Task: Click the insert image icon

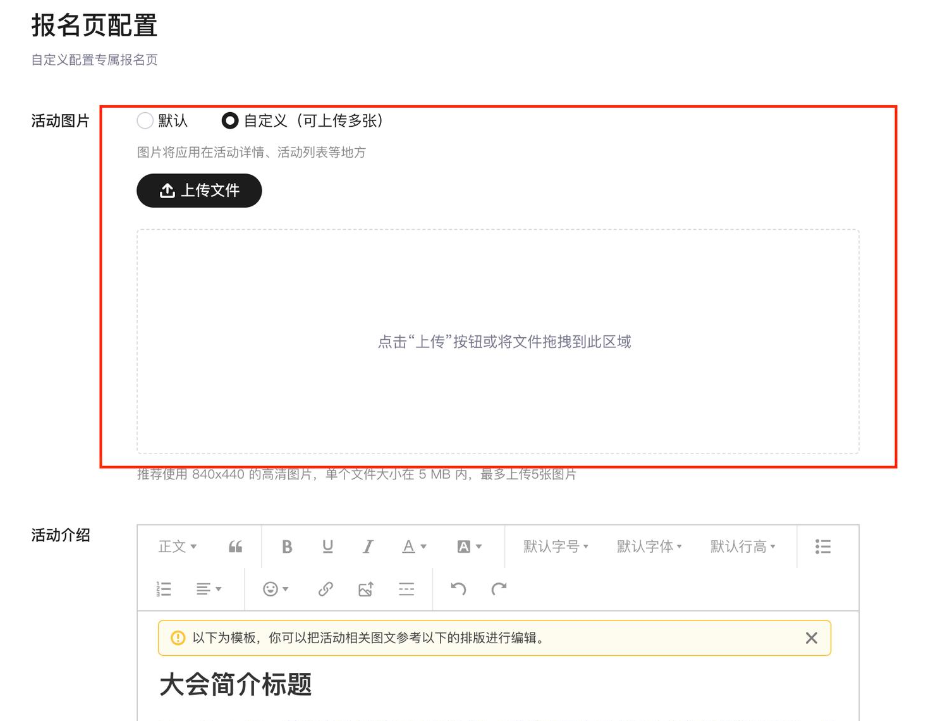Action: pyautogui.click(x=366, y=589)
